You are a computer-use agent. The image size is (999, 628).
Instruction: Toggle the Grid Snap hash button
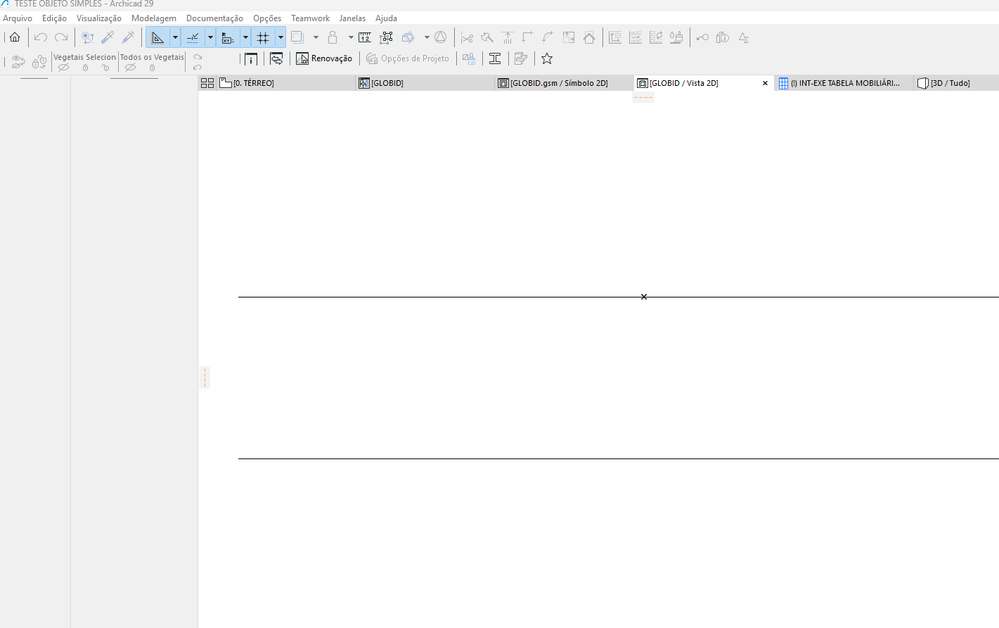263,38
